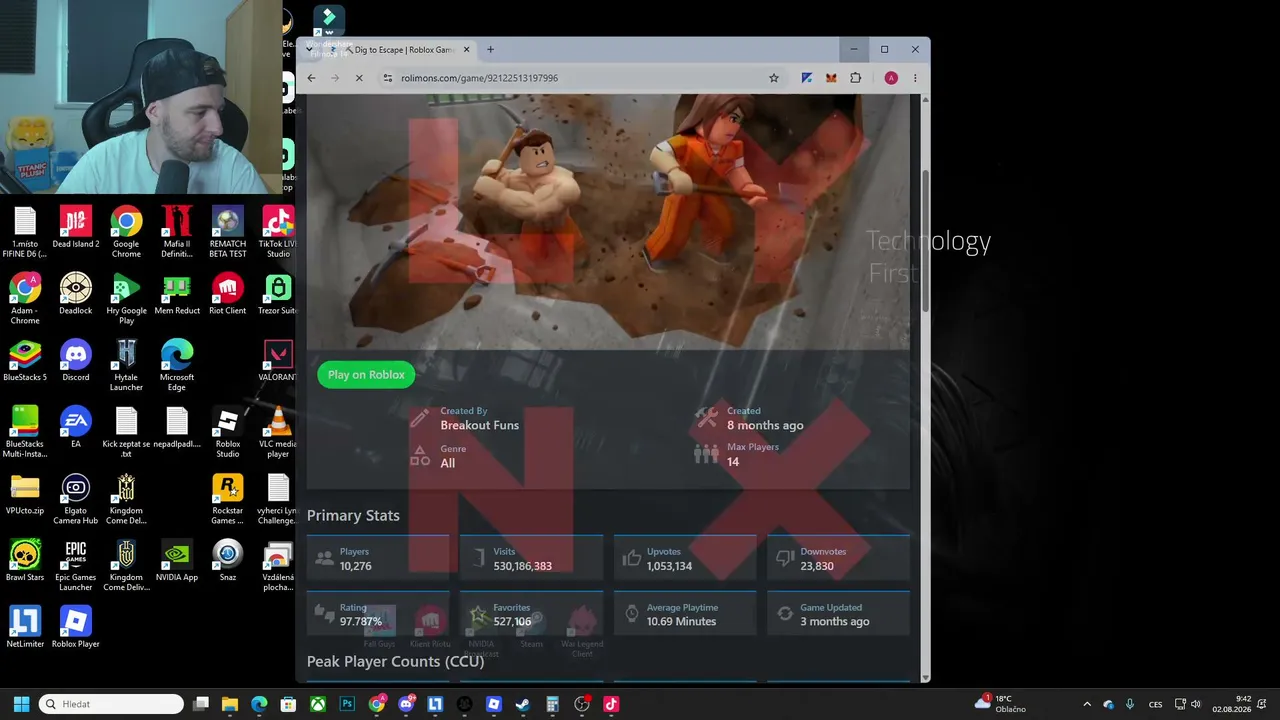Image resolution: width=1280 pixels, height=720 pixels.
Task: Open NetLimiter desktop shortcut
Action: point(25,628)
